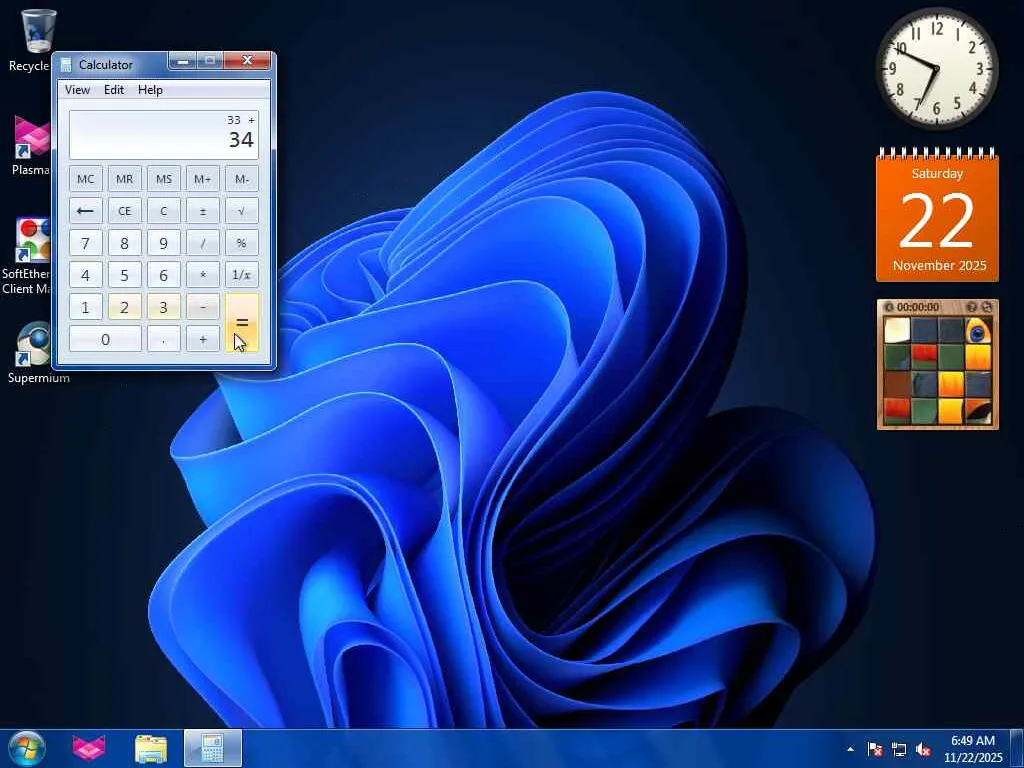1024x768 pixels.
Task: Open Windows Explorer from the taskbar
Action: pyautogui.click(x=151, y=748)
